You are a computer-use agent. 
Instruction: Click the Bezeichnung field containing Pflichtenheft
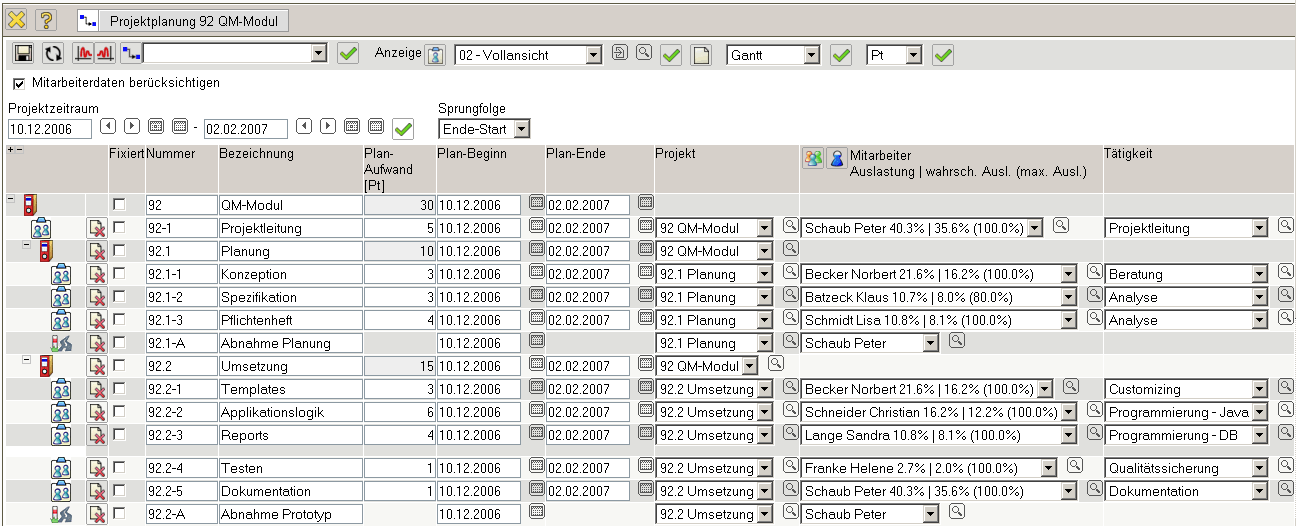(x=289, y=320)
